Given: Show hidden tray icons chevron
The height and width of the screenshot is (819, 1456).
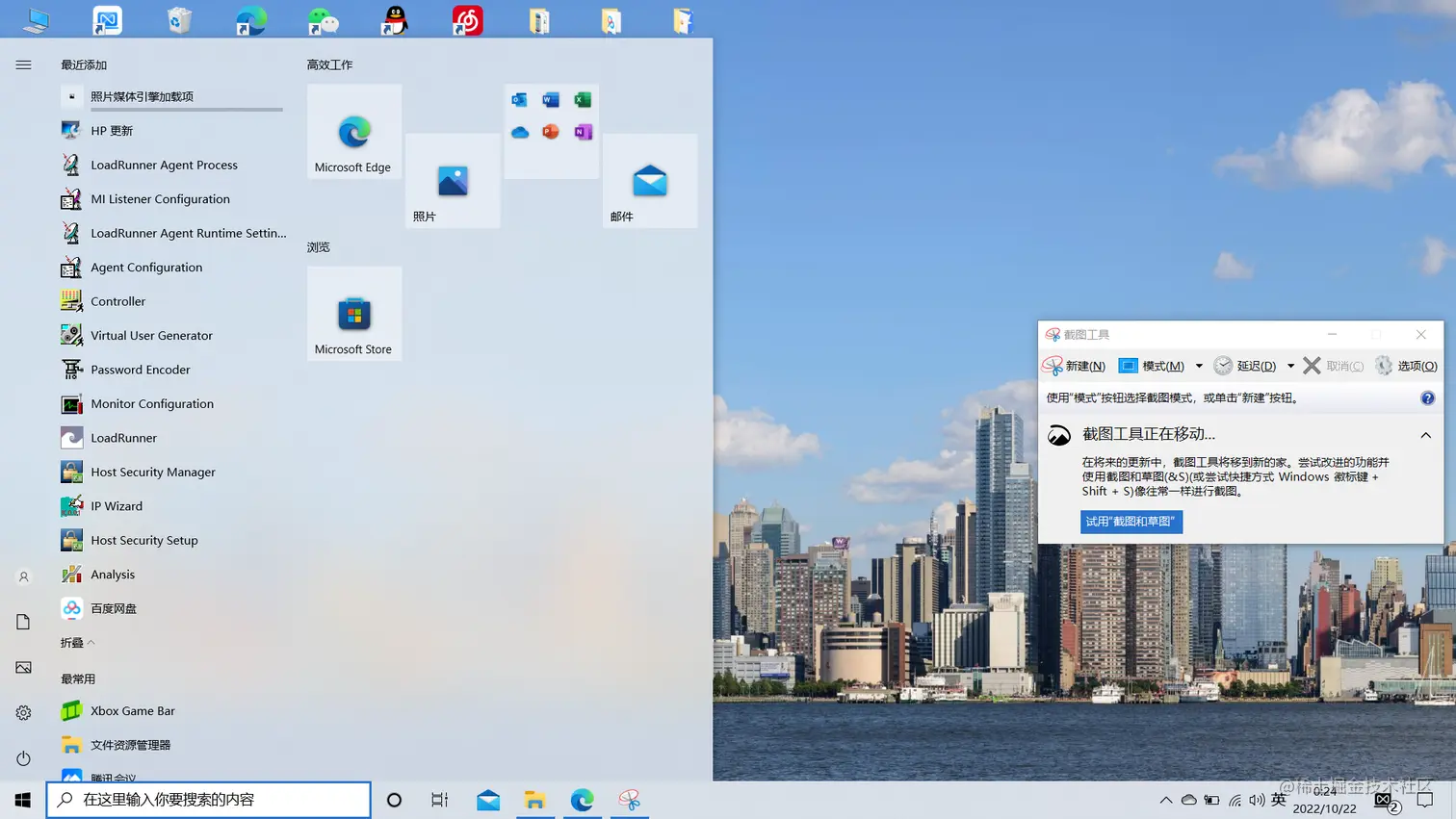Looking at the screenshot, I should pyautogui.click(x=1166, y=800).
